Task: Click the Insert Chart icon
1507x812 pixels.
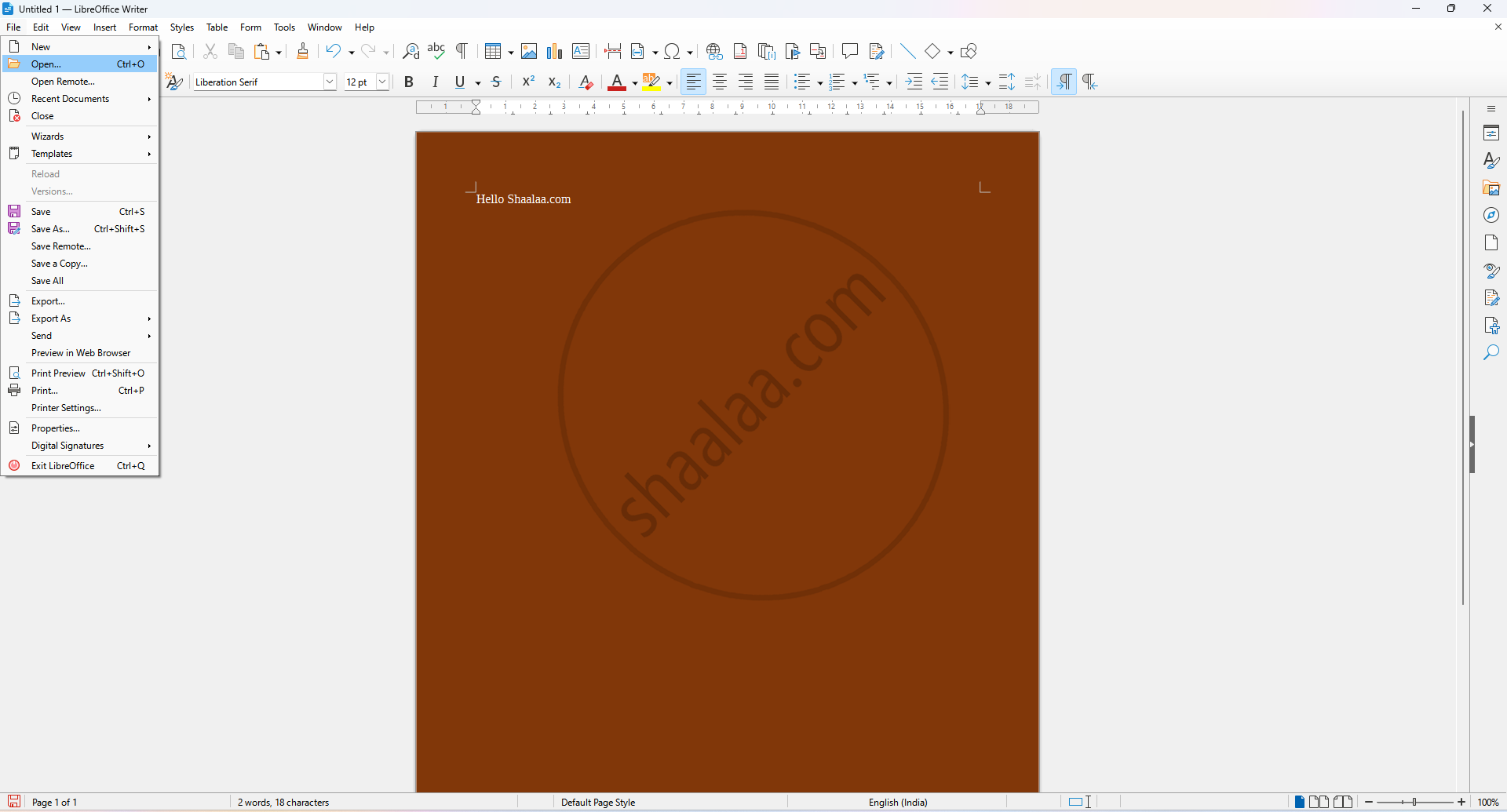Action: 555,52
